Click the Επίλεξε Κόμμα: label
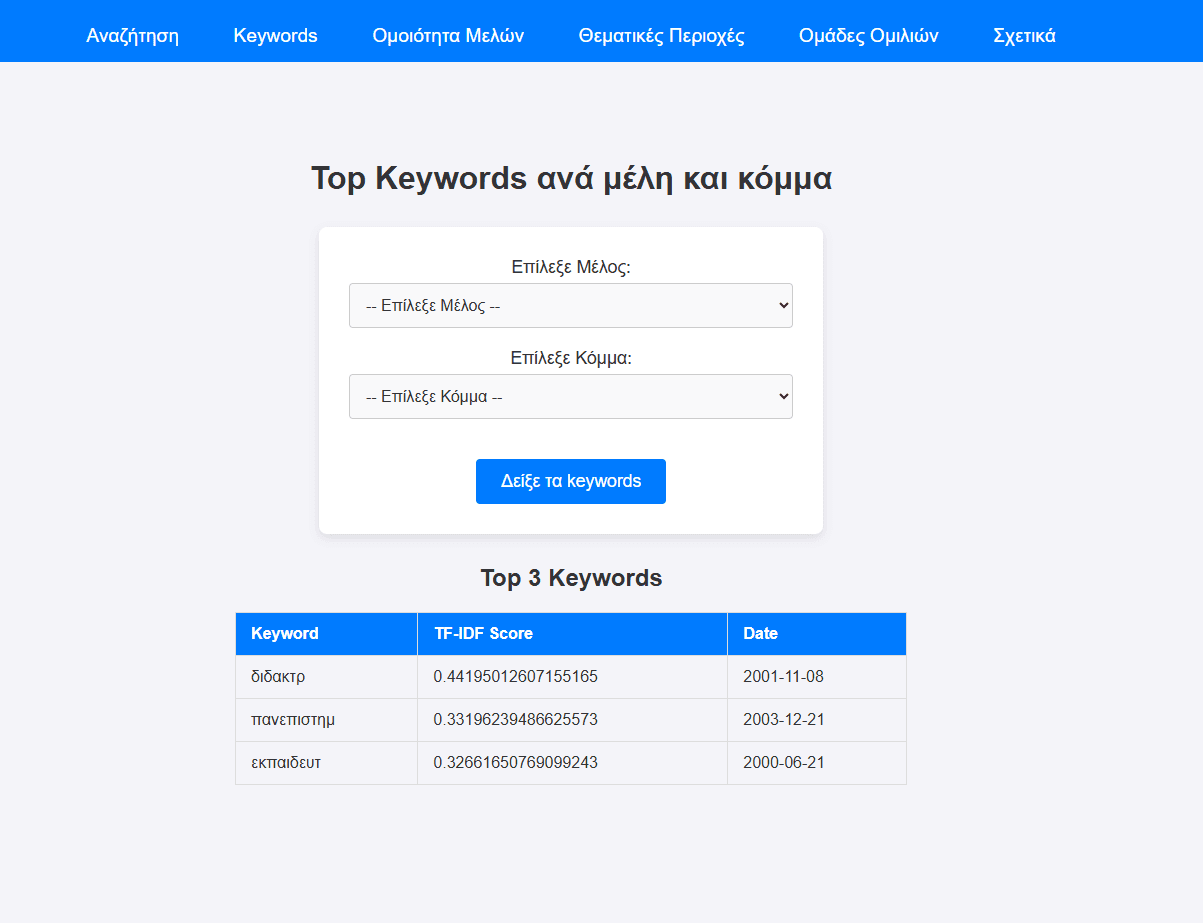 (571, 358)
